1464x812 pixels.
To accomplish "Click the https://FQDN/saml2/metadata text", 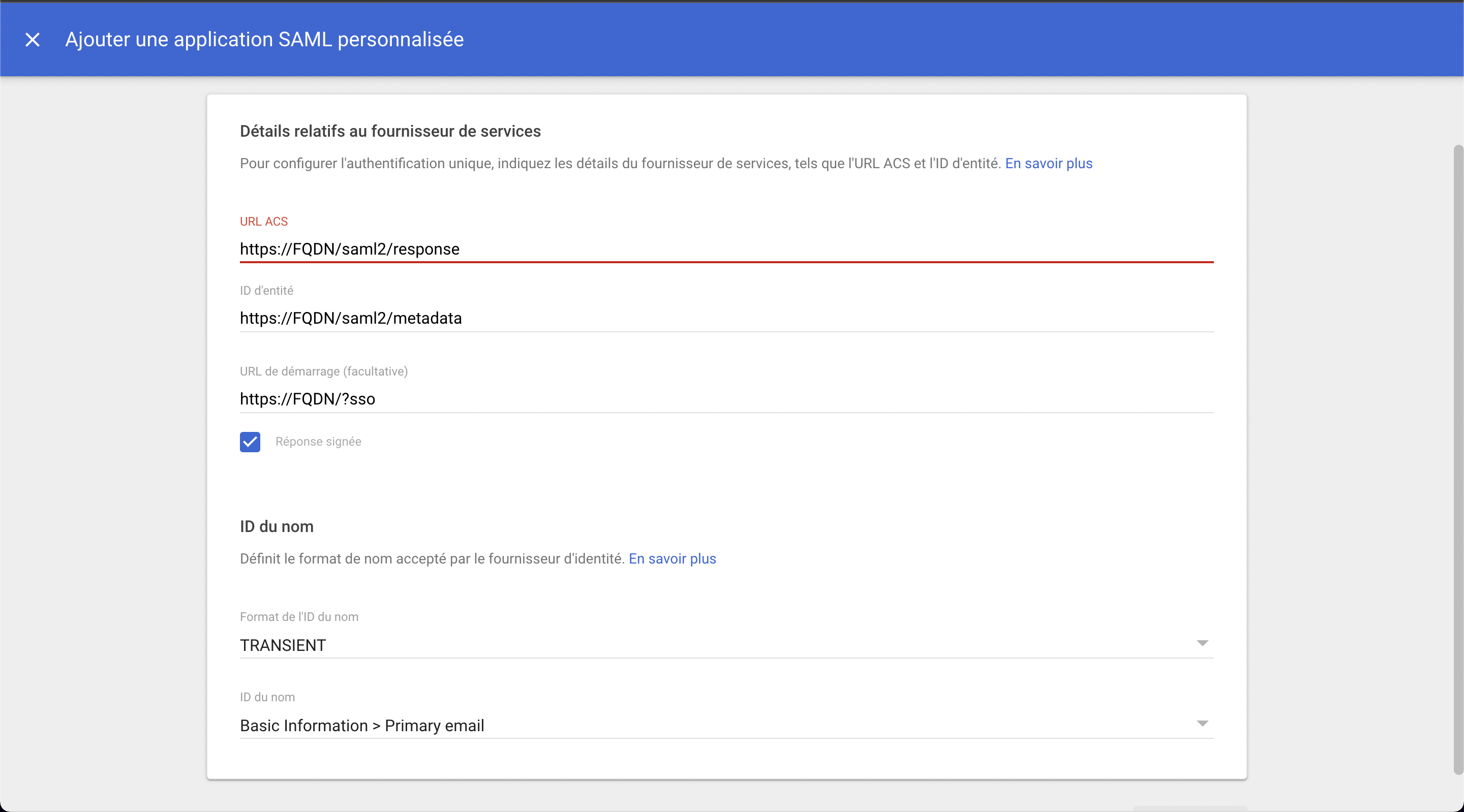I will click(351, 318).
